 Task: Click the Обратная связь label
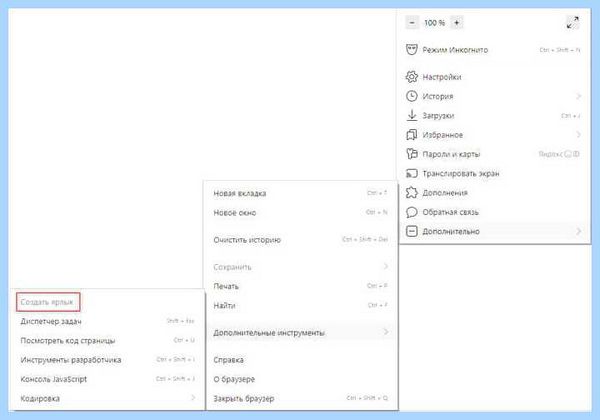coord(450,212)
